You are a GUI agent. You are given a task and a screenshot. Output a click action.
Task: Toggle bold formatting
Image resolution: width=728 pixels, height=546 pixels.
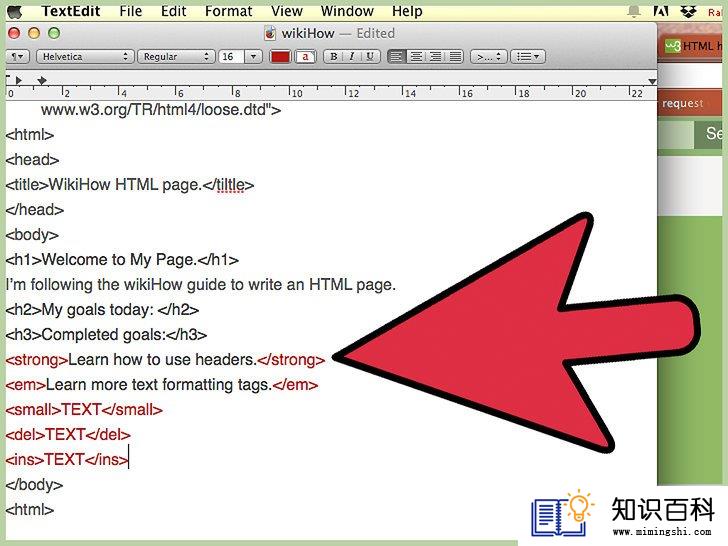tap(333, 57)
